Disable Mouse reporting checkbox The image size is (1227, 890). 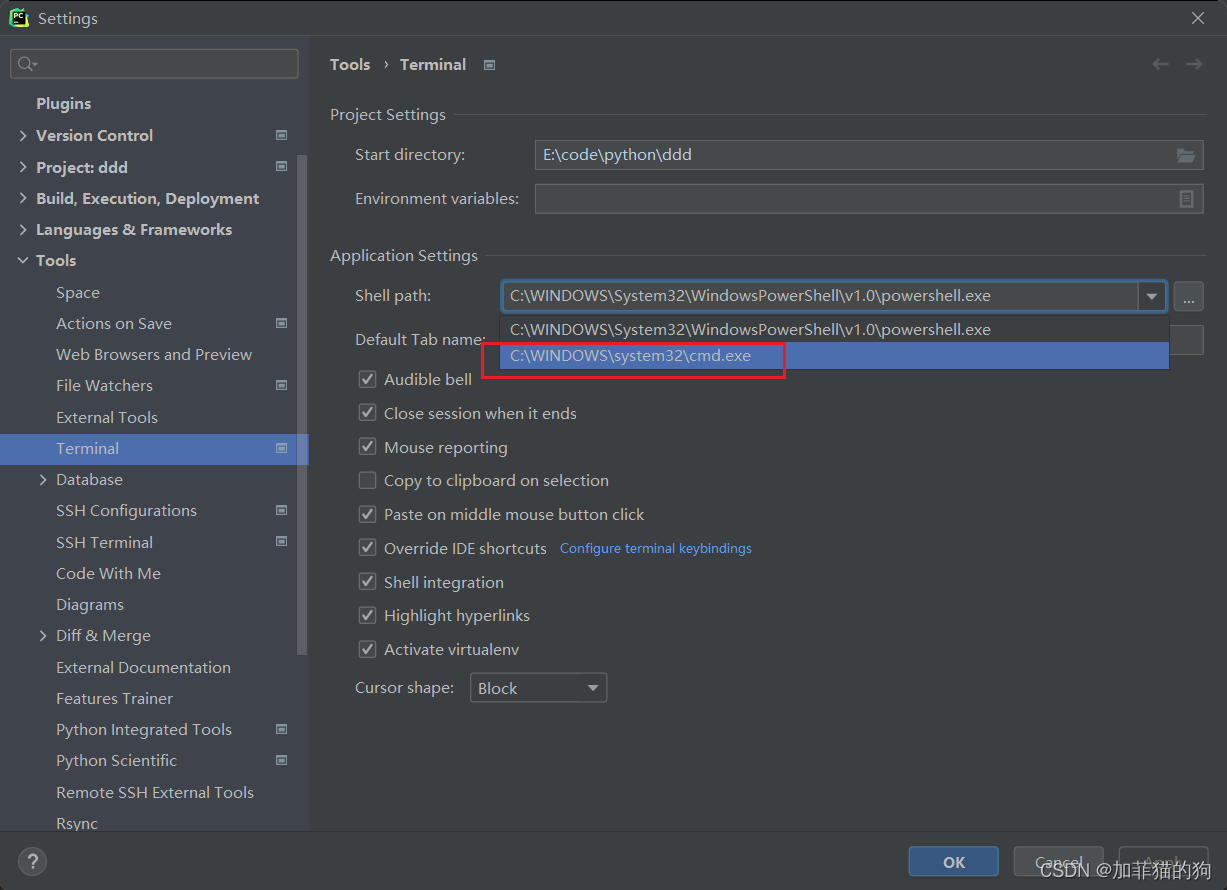tap(367, 447)
